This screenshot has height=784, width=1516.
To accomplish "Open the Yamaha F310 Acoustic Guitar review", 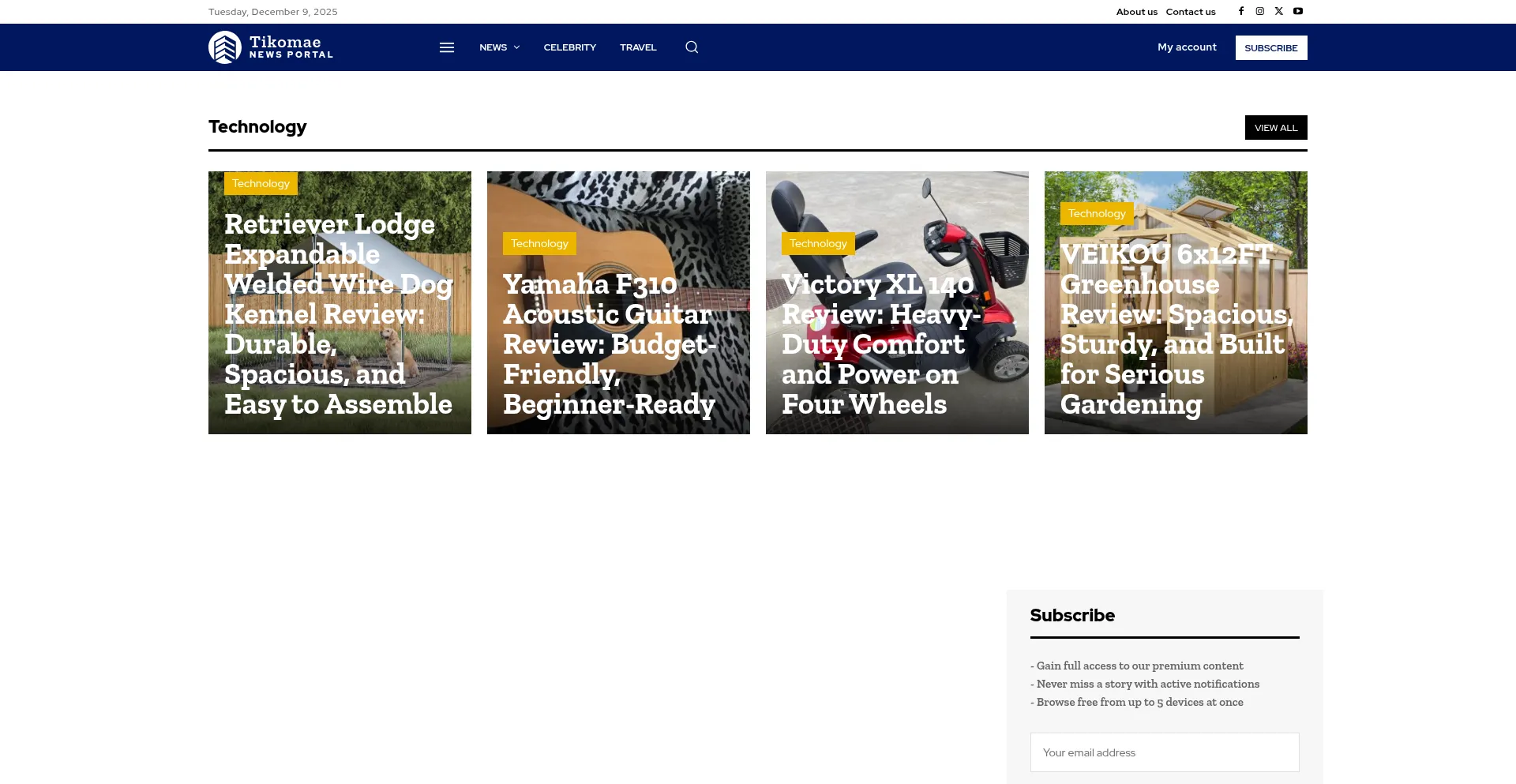I will pyautogui.click(x=610, y=344).
